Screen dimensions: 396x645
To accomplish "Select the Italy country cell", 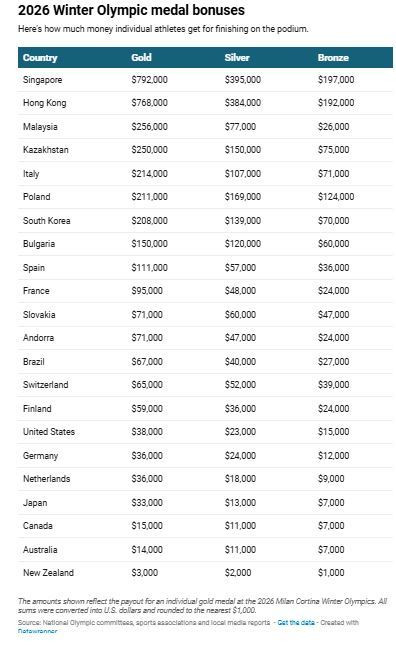I will (31, 174).
